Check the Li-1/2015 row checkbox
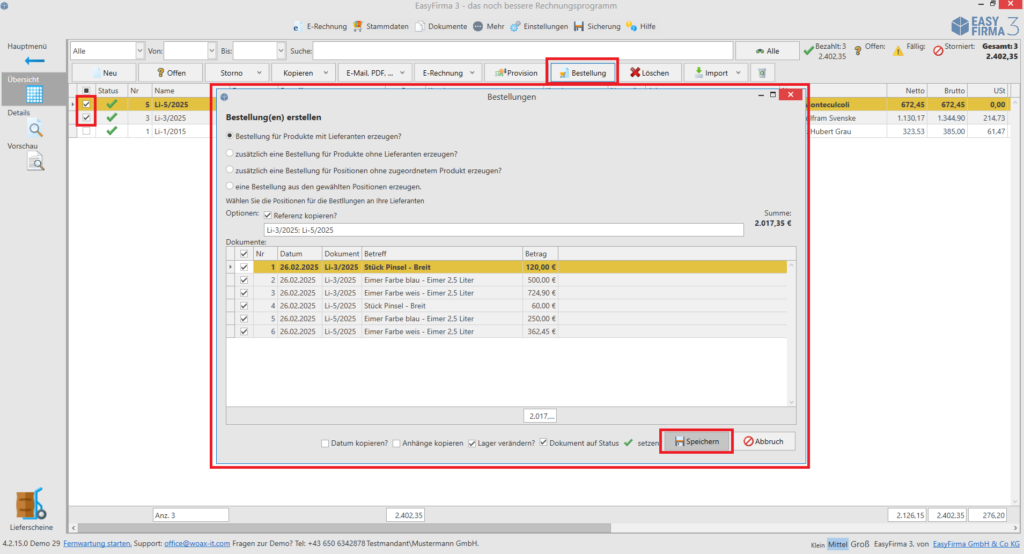 [86, 131]
